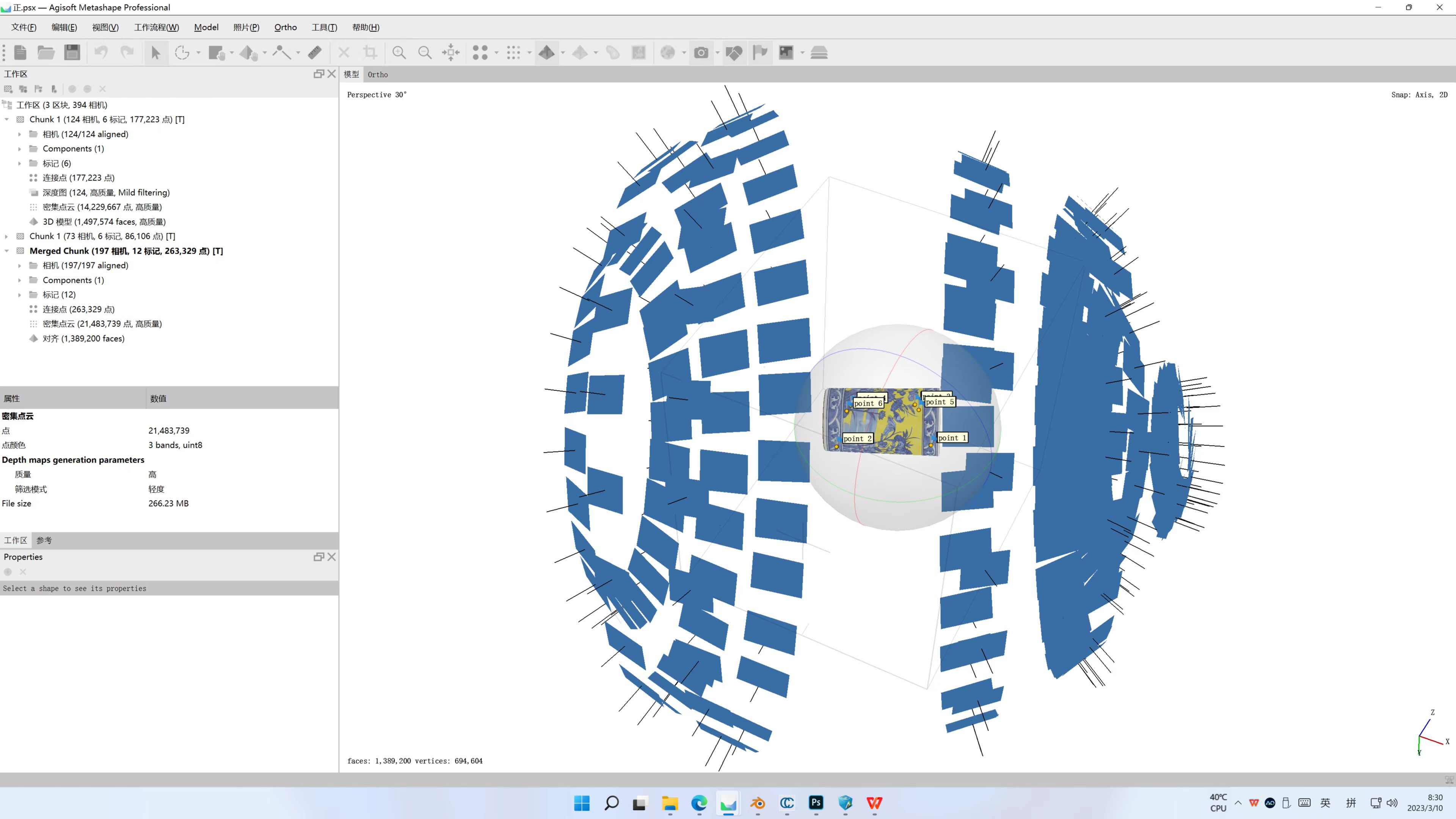1456x819 pixels.
Task: Collapse the Merged Chunk tree node
Action: 7,251
